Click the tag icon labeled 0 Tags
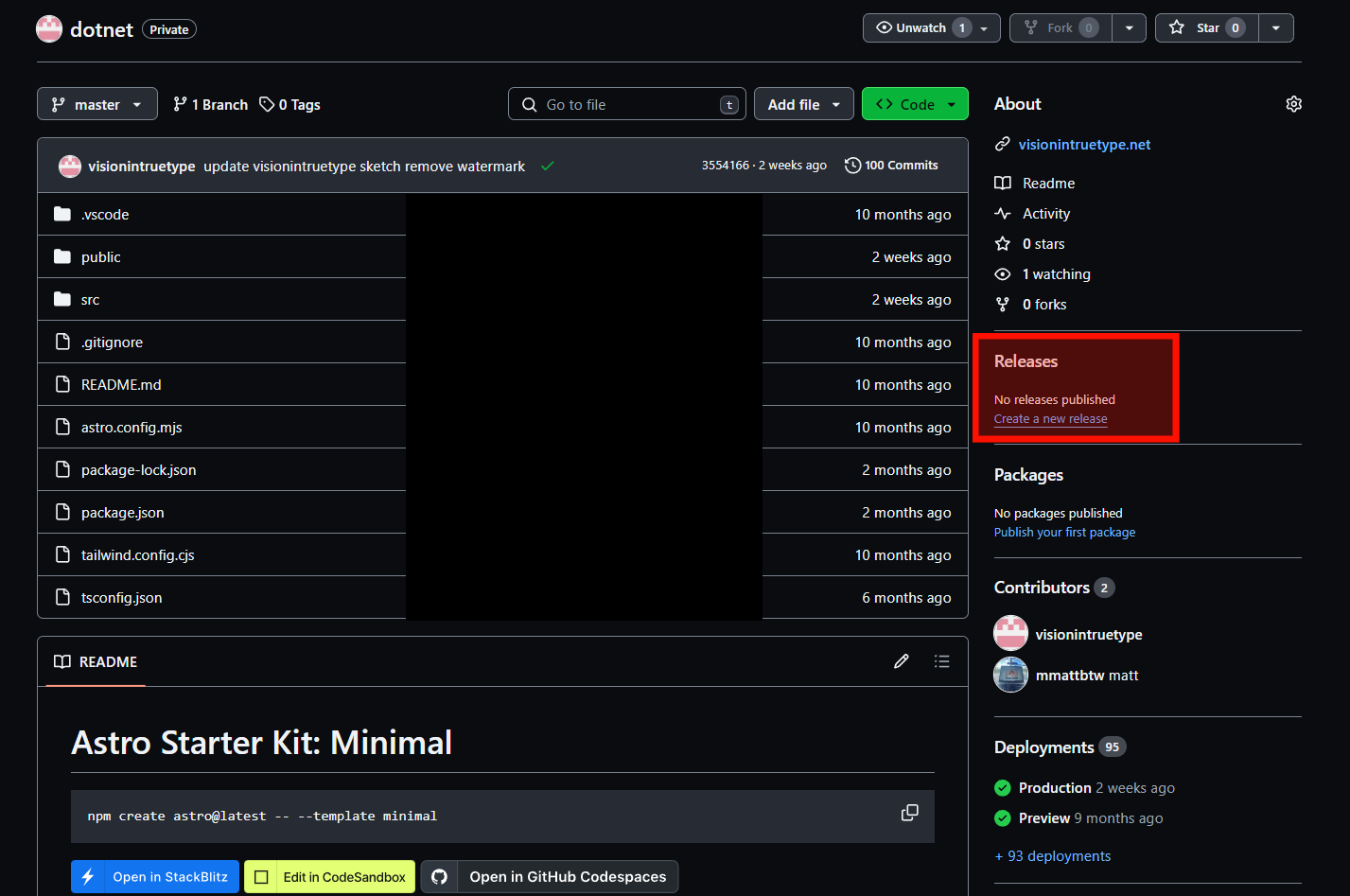 tap(268, 104)
